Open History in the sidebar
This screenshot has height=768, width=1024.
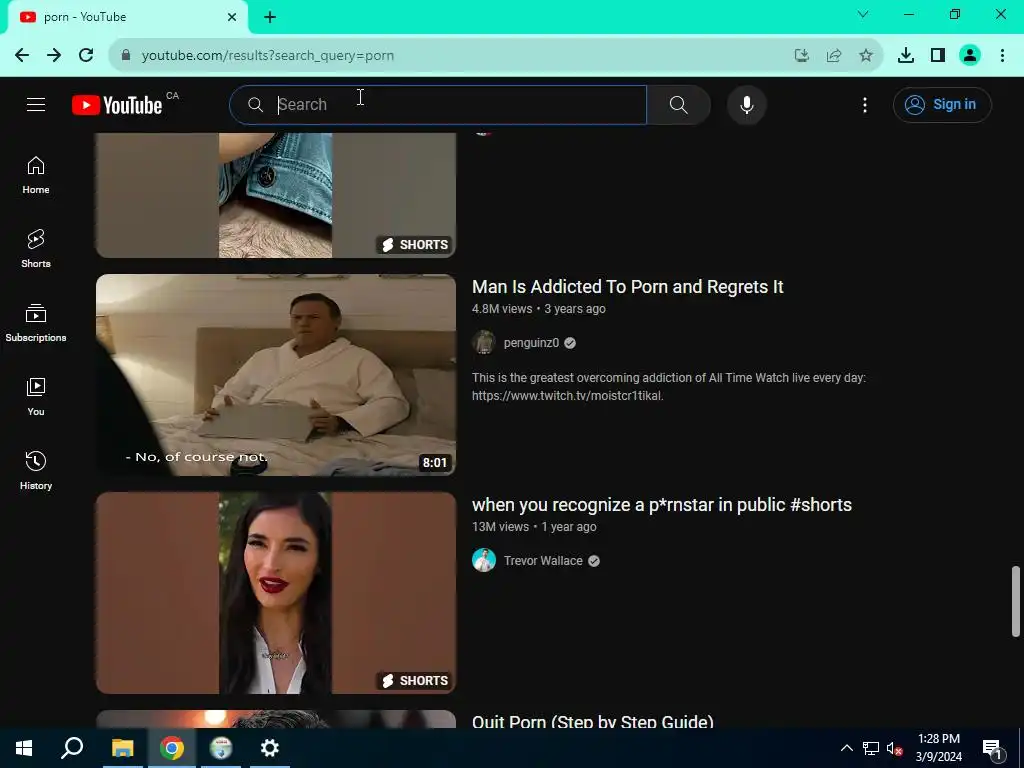point(36,470)
